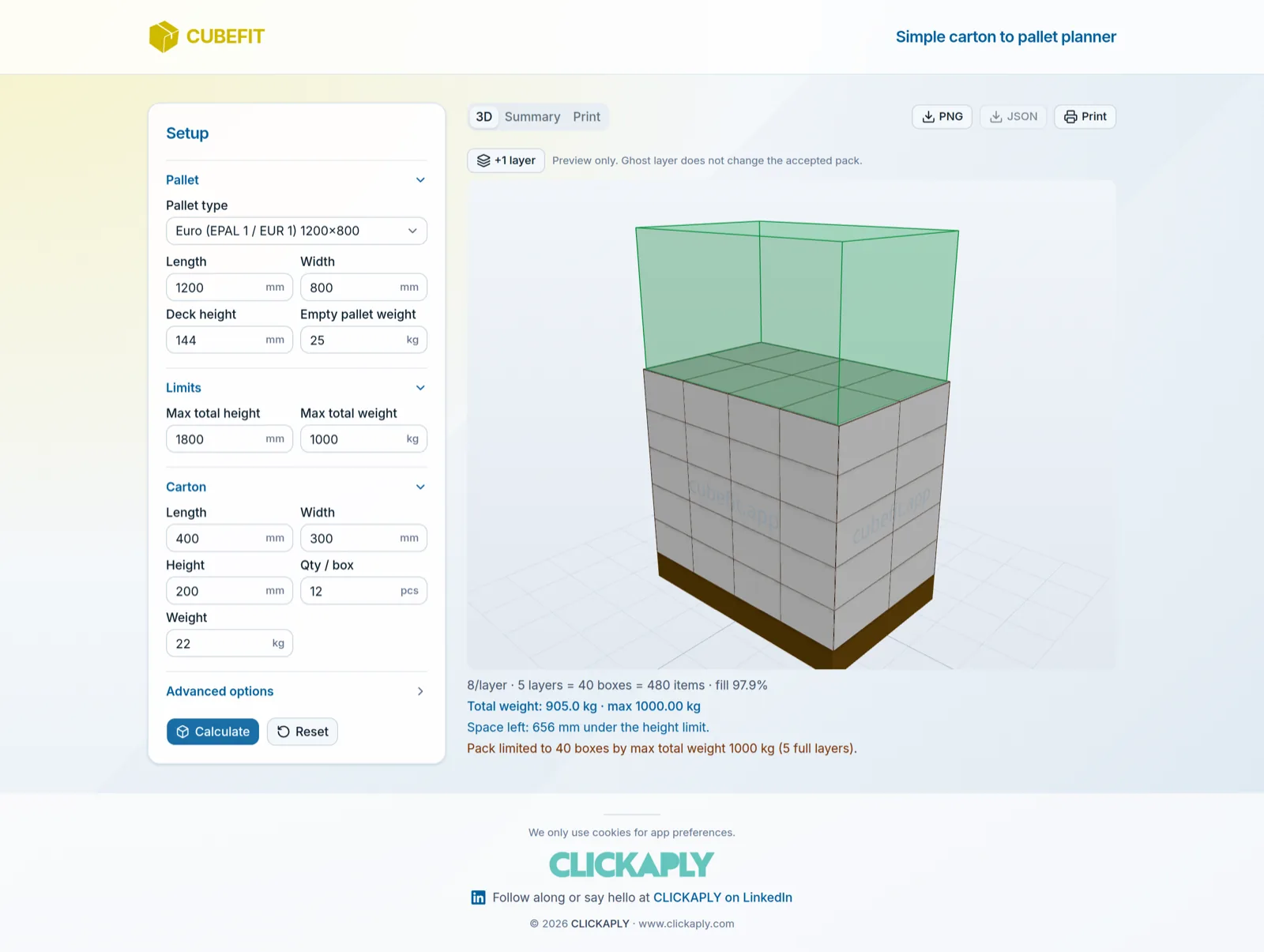The width and height of the screenshot is (1264, 952).
Task: Click the layers stack icon beside +1 layer
Action: coord(483,160)
